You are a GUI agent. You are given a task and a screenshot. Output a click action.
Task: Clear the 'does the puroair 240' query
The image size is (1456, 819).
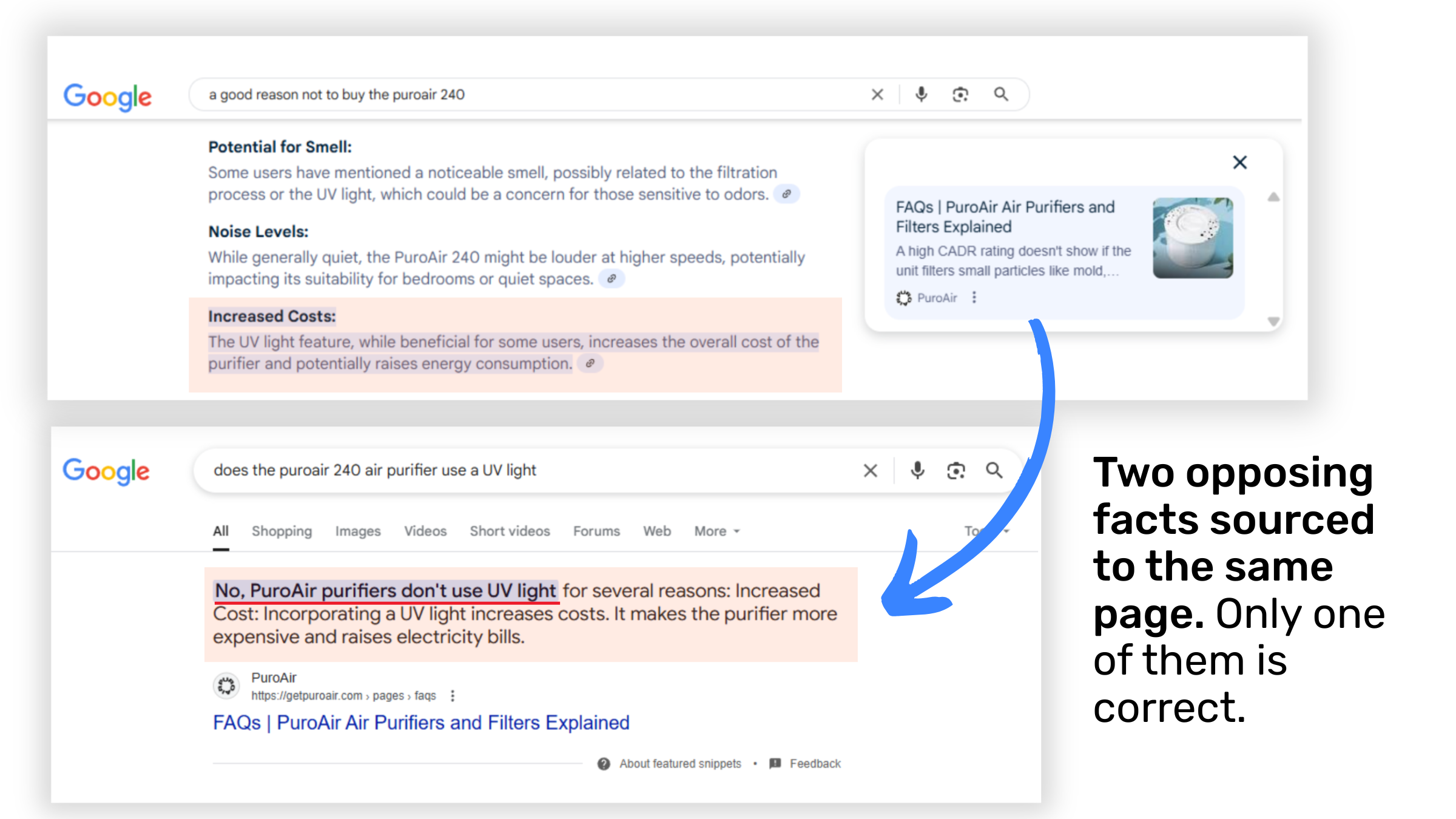(x=870, y=470)
